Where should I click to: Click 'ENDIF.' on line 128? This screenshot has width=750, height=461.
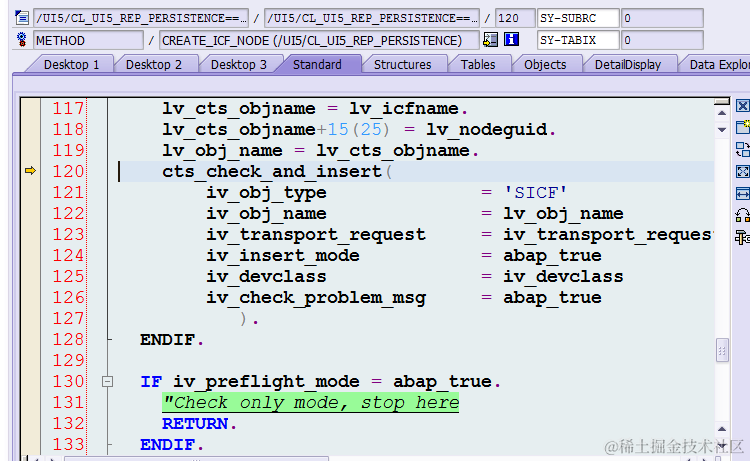(x=172, y=340)
